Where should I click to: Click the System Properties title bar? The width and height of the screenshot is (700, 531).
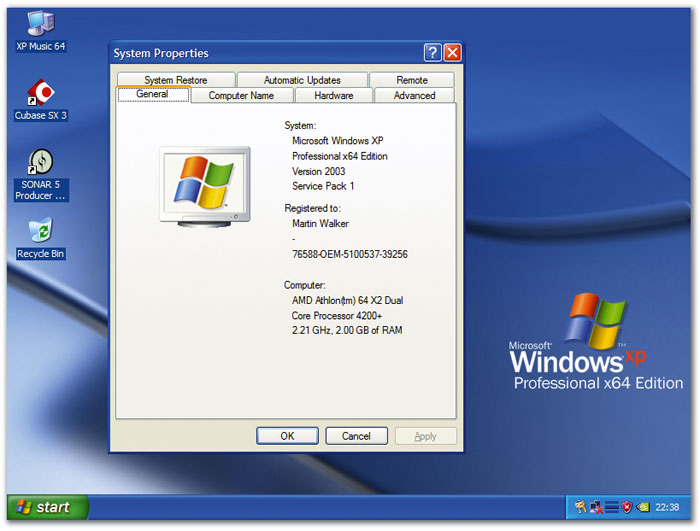tap(268, 53)
